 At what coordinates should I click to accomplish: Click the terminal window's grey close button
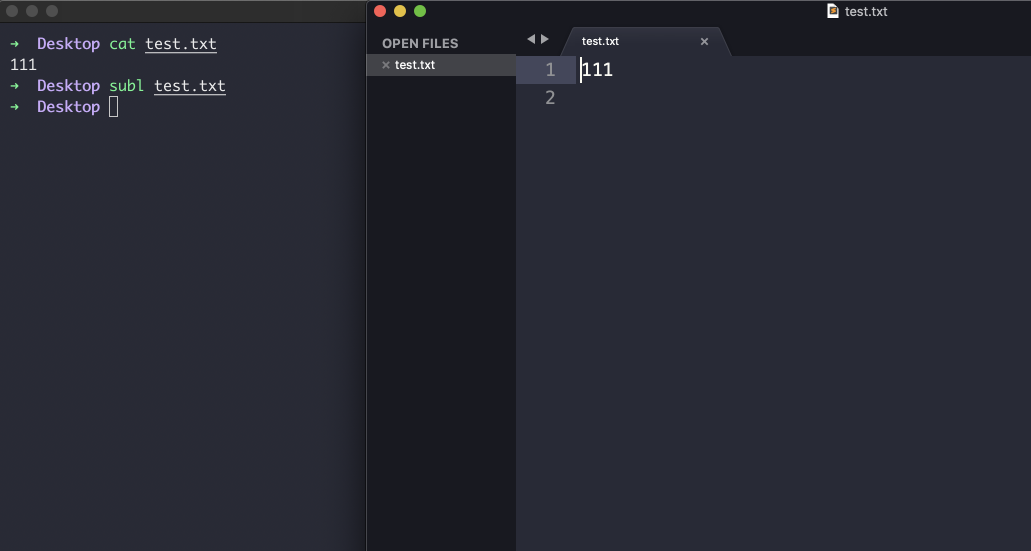[x=12, y=11]
